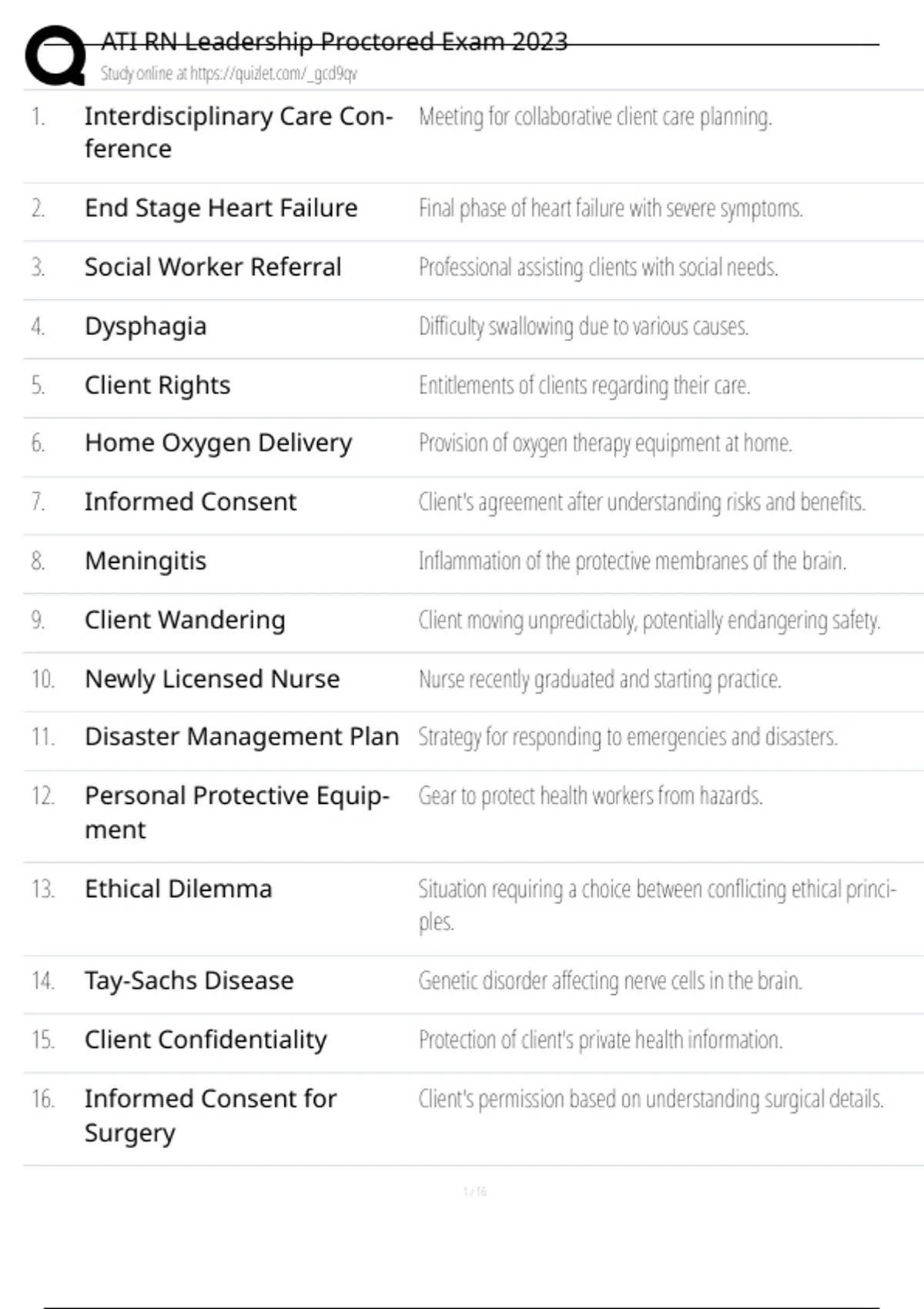Click the ATI RN Leadership Proctored Exam title

[x=334, y=41]
